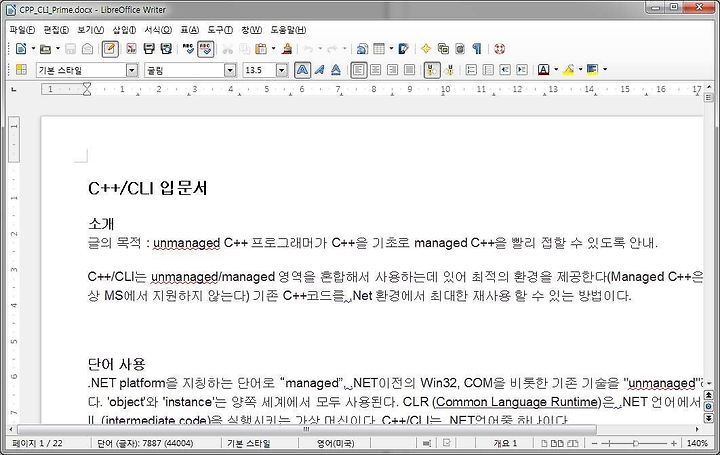Viewport: 720px width, 455px height.
Task: Apply the Font Color
Action: pyautogui.click(x=544, y=70)
